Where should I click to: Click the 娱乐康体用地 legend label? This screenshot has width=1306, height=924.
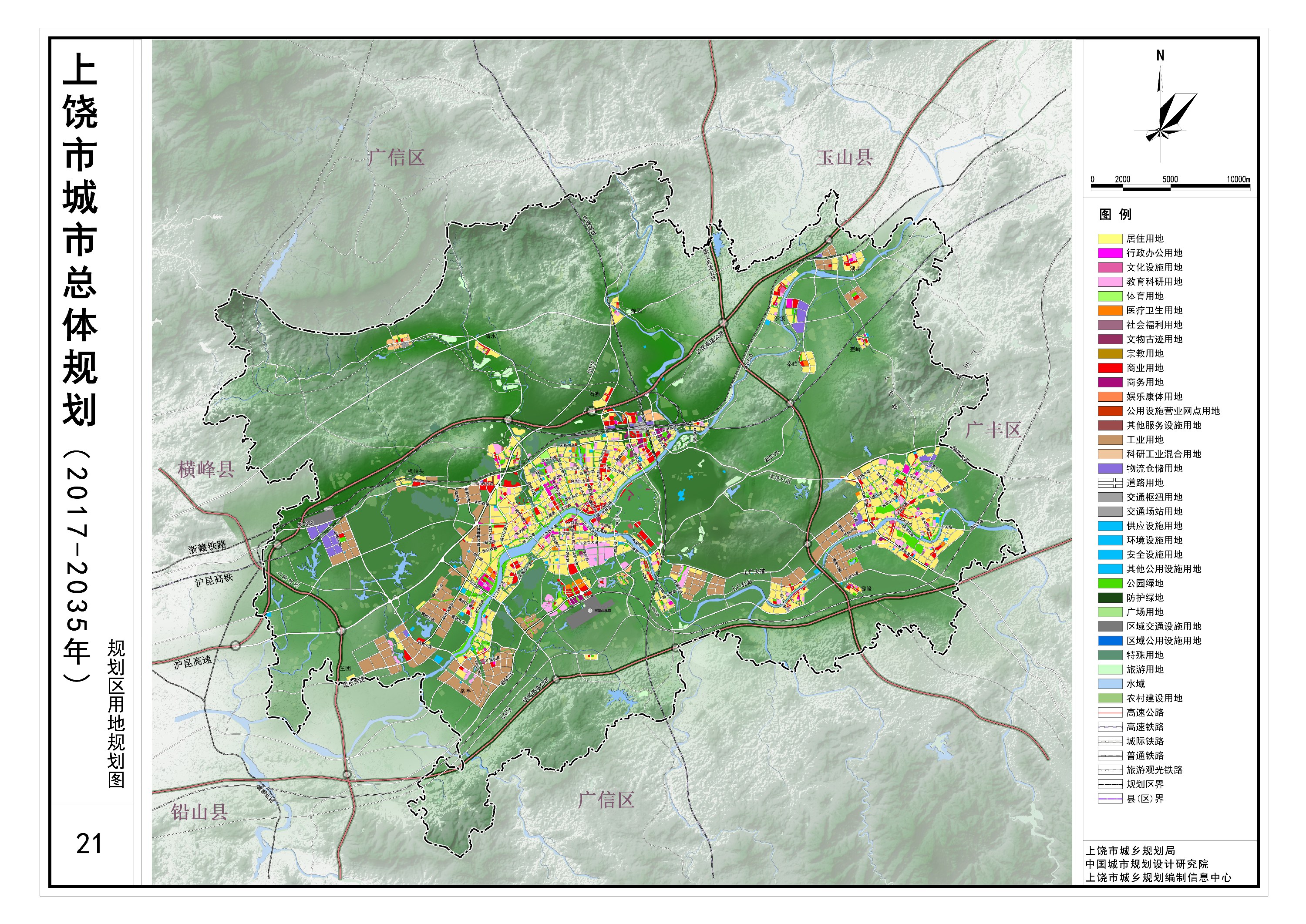(1154, 396)
